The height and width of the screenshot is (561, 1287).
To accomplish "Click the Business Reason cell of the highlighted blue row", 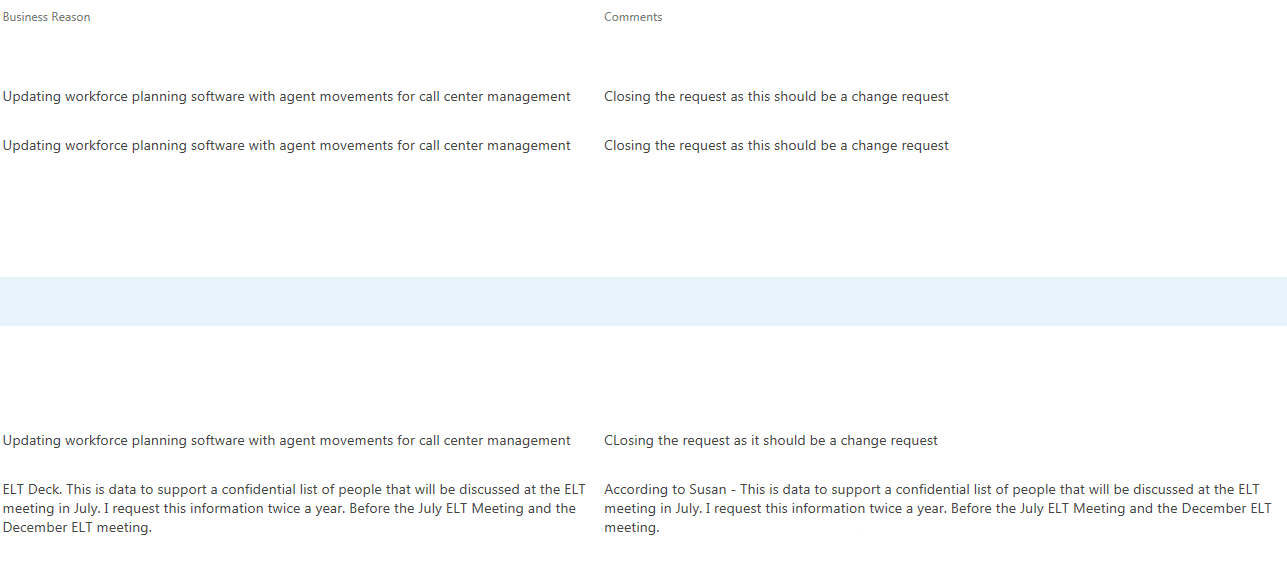I will point(300,301).
